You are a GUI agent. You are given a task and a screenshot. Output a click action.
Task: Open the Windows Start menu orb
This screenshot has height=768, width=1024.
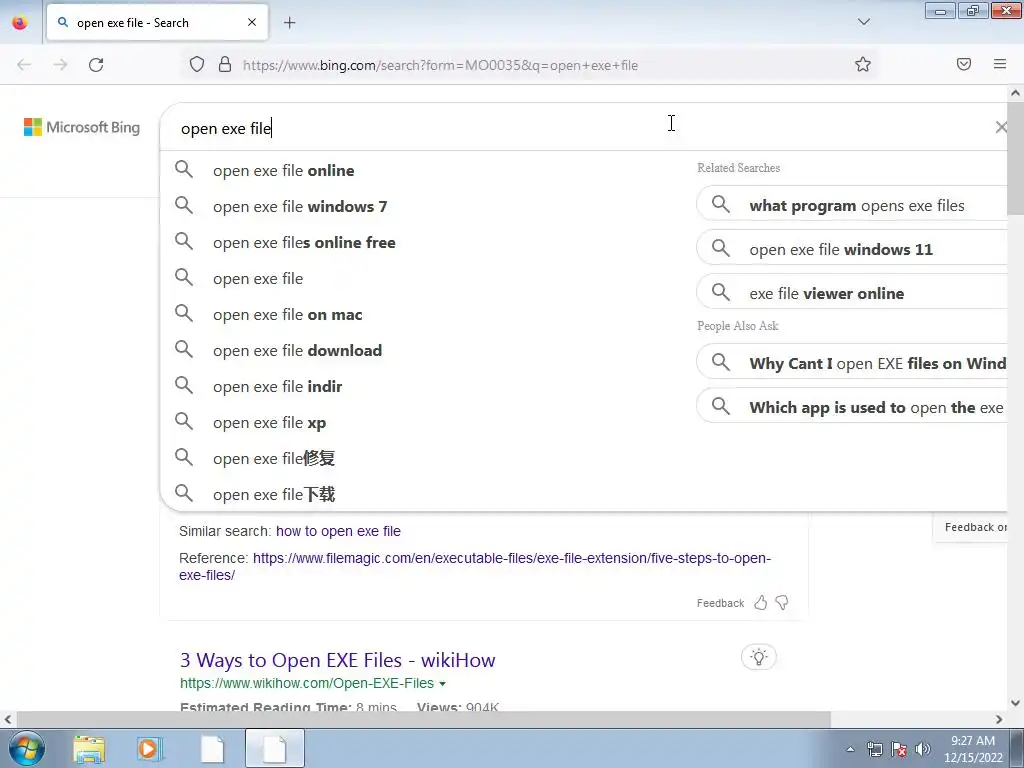coord(27,748)
